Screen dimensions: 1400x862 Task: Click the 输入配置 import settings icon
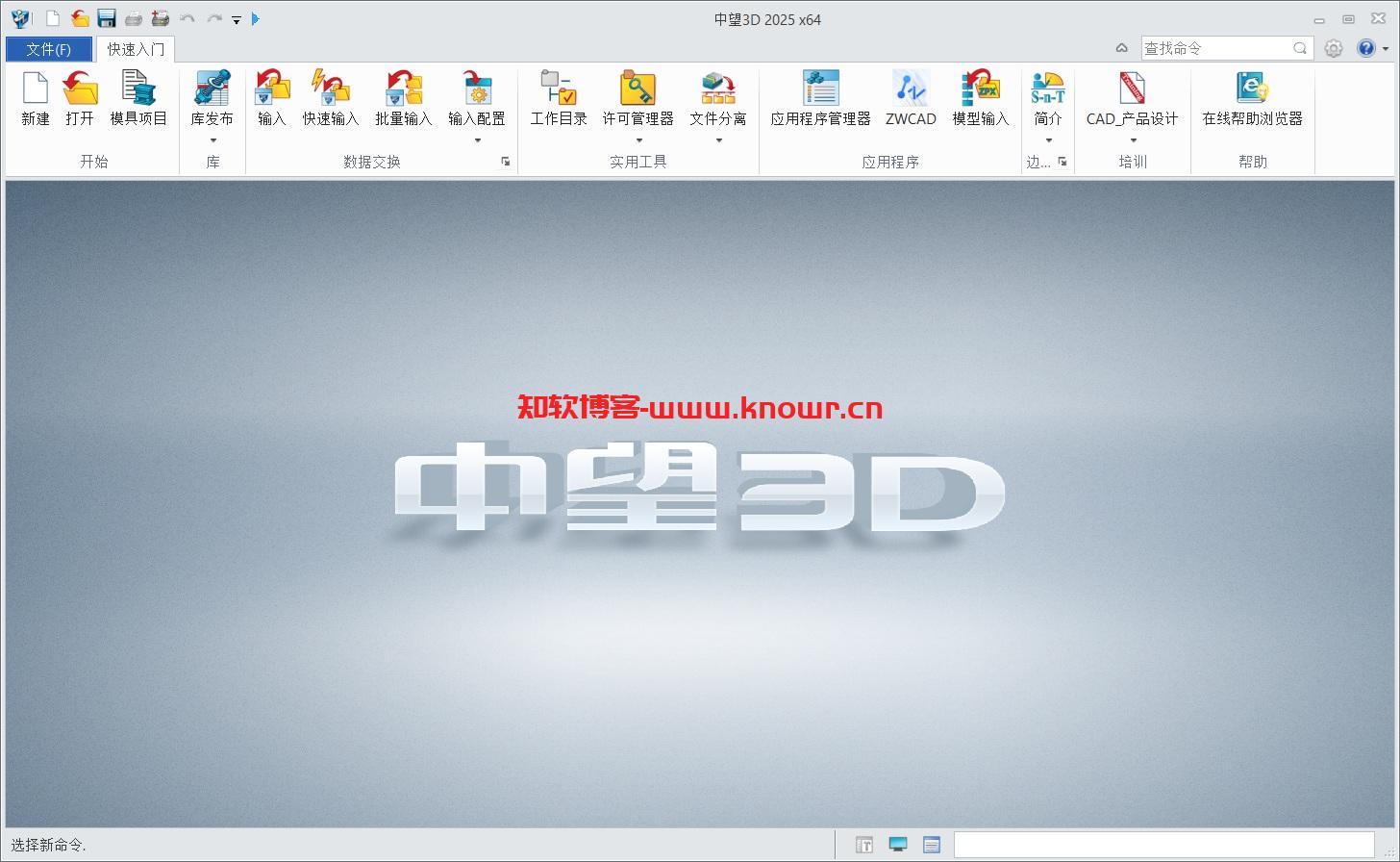477,89
